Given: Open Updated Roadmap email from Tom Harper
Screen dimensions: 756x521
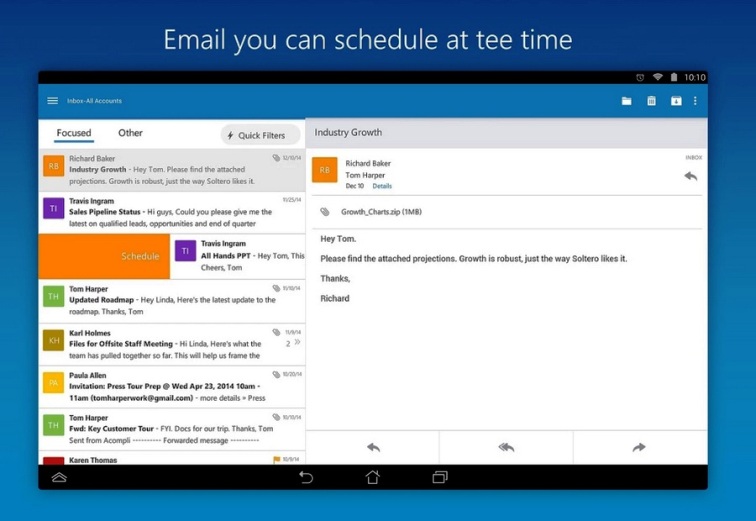Looking at the screenshot, I should click(x=172, y=301).
